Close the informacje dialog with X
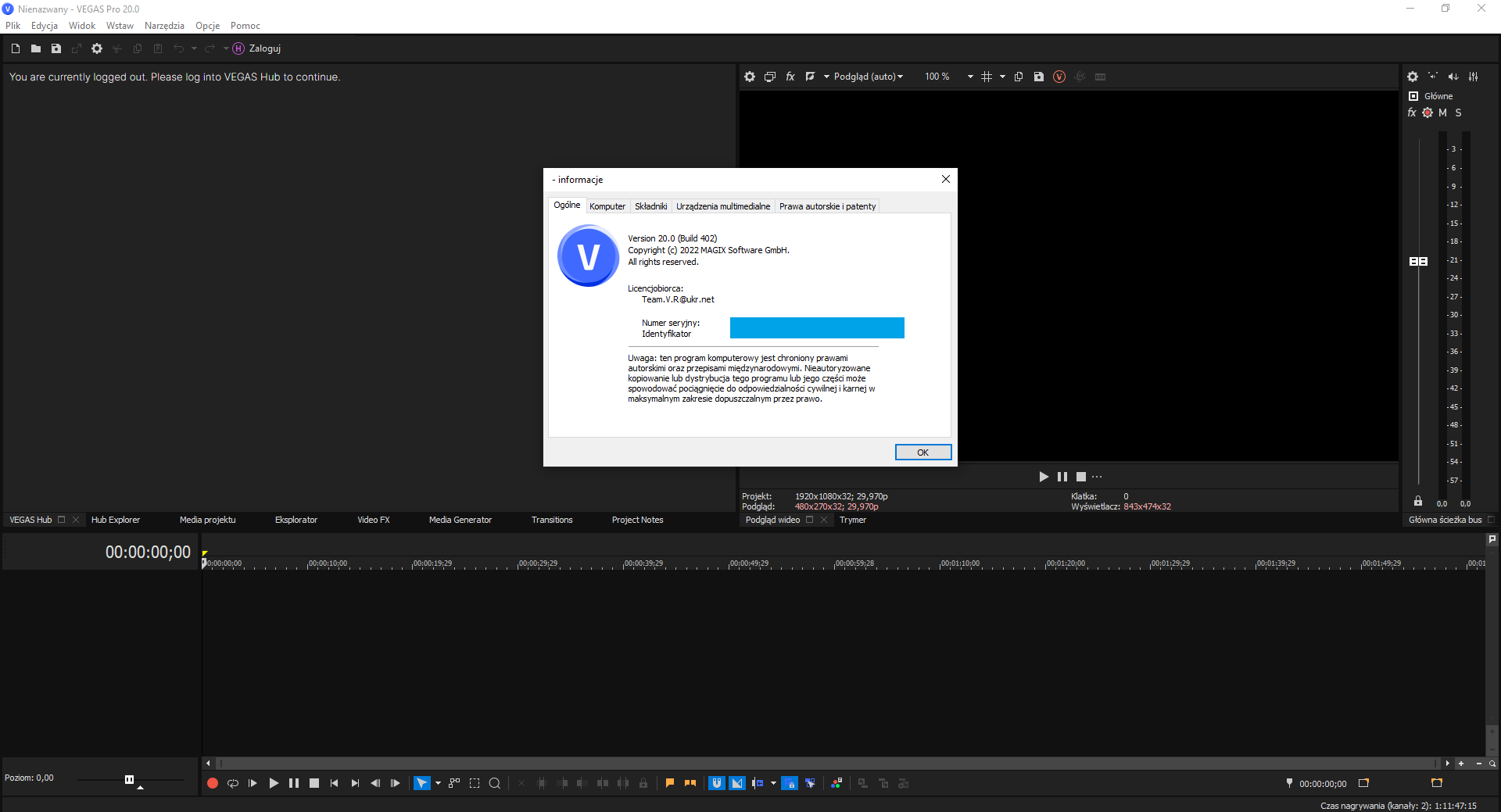This screenshot has width=1501, height=812. click(946, 179)
